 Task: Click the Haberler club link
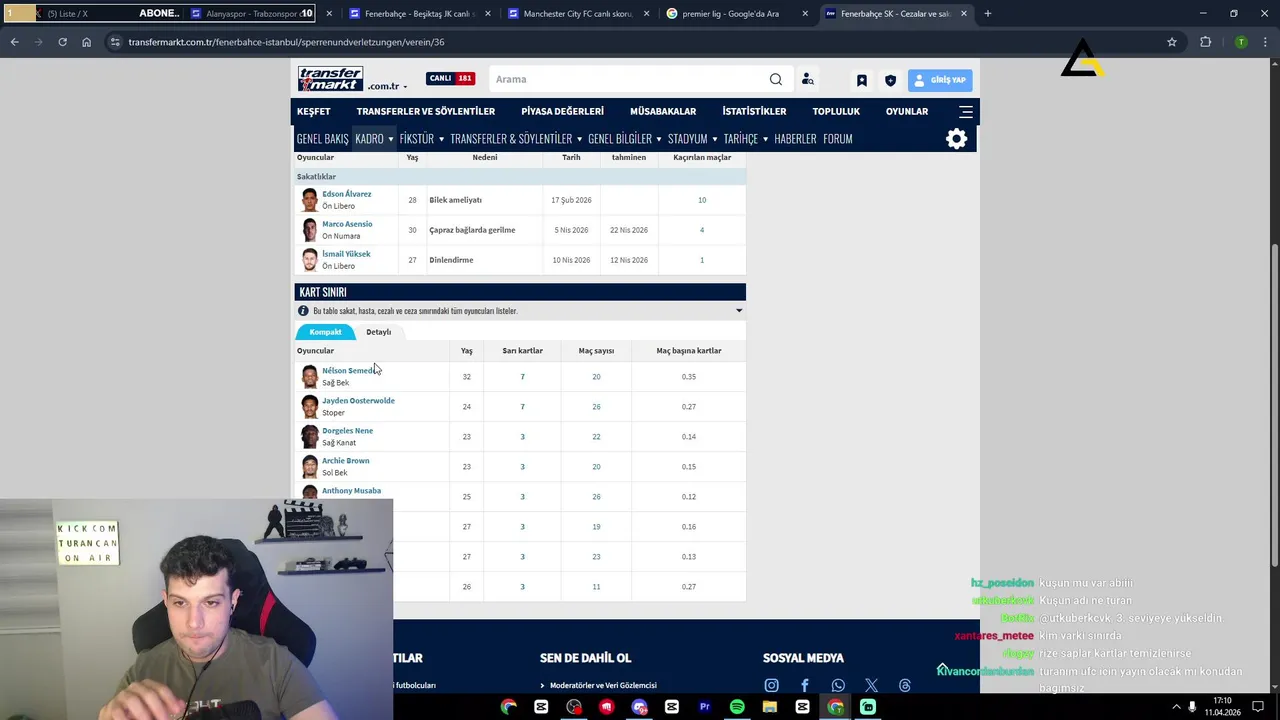point(795,139)
